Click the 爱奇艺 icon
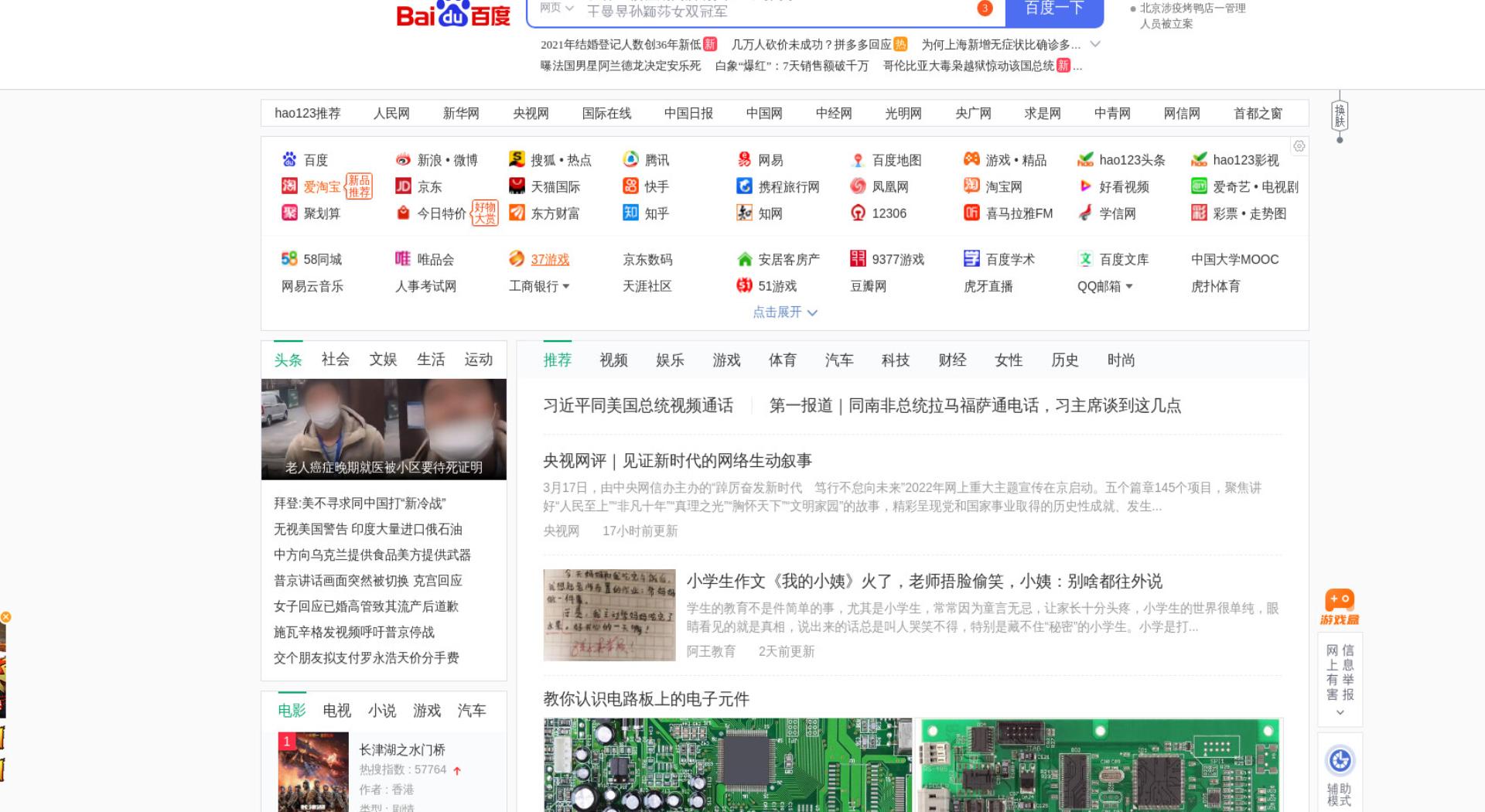This screenshot has width=1485, height=812. coord(1199,186)
